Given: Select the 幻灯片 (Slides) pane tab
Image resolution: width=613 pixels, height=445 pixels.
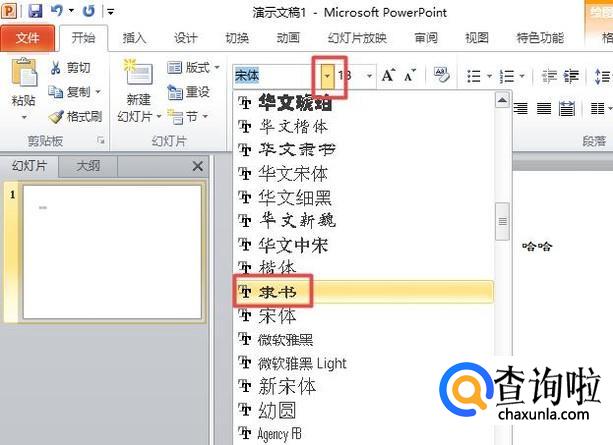Looking at the screenshot, I should click(29, 166).
